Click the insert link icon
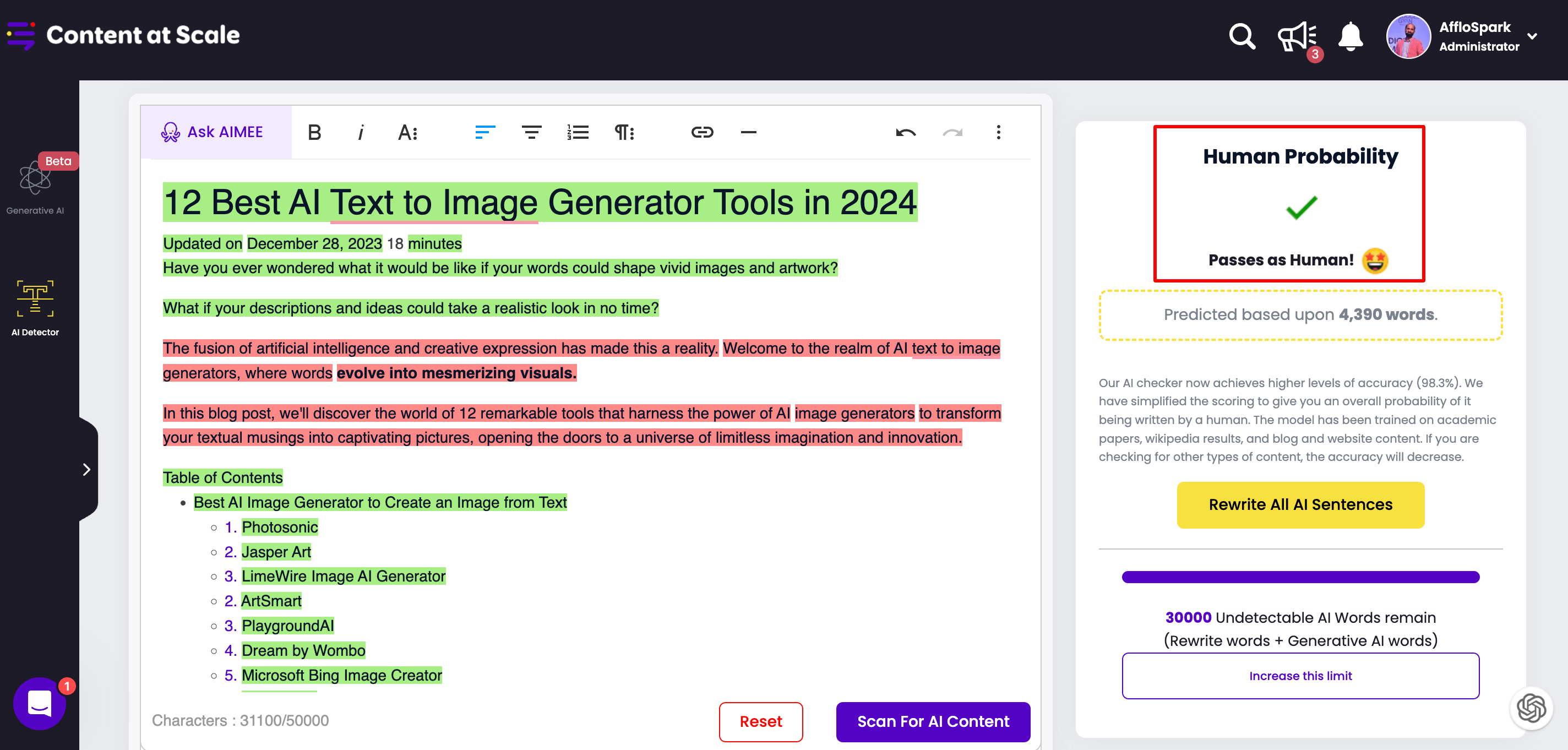The width and height of the screenshot is (1568, 750). tap(702, 132)
